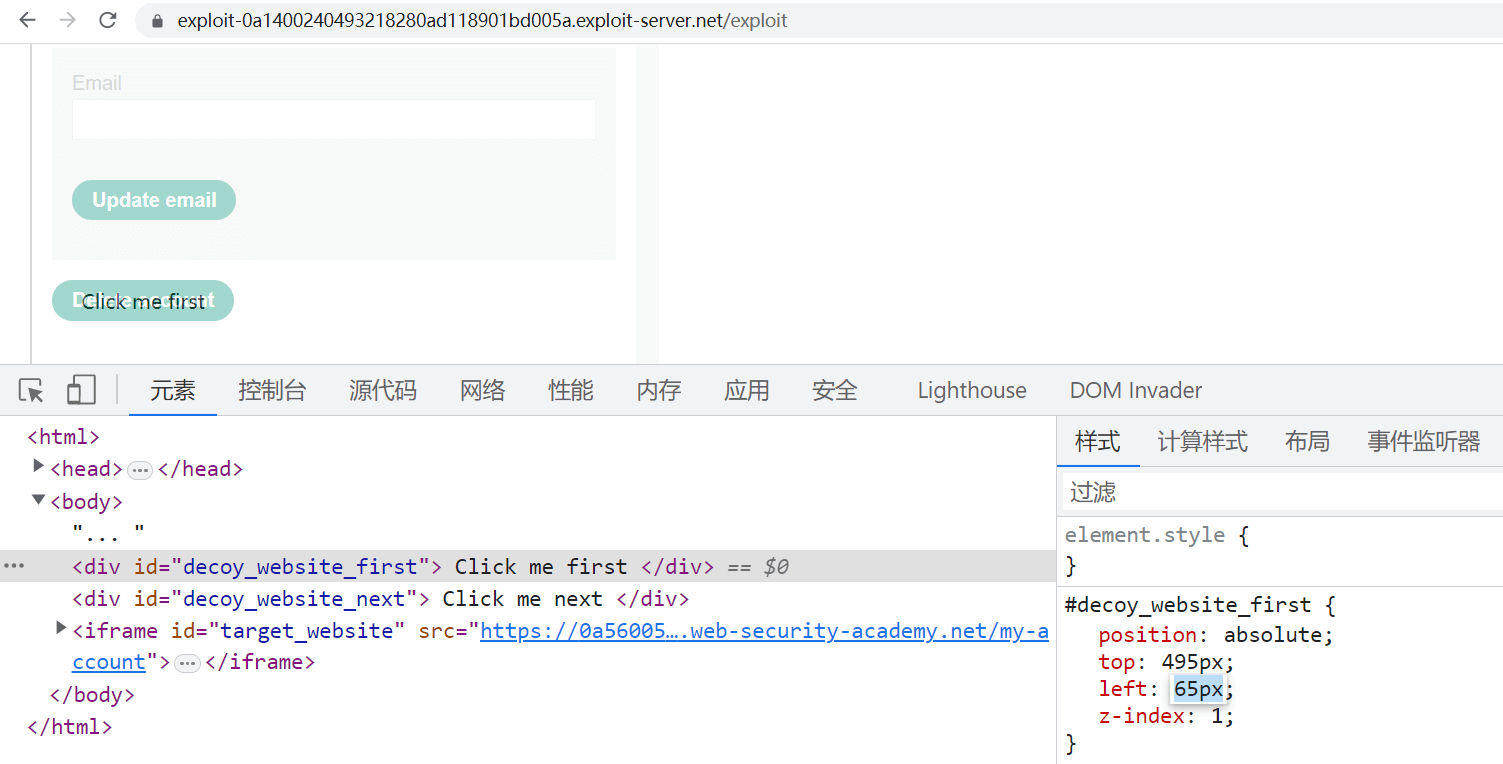Toggle the device toolbar icon

[81, 390]
